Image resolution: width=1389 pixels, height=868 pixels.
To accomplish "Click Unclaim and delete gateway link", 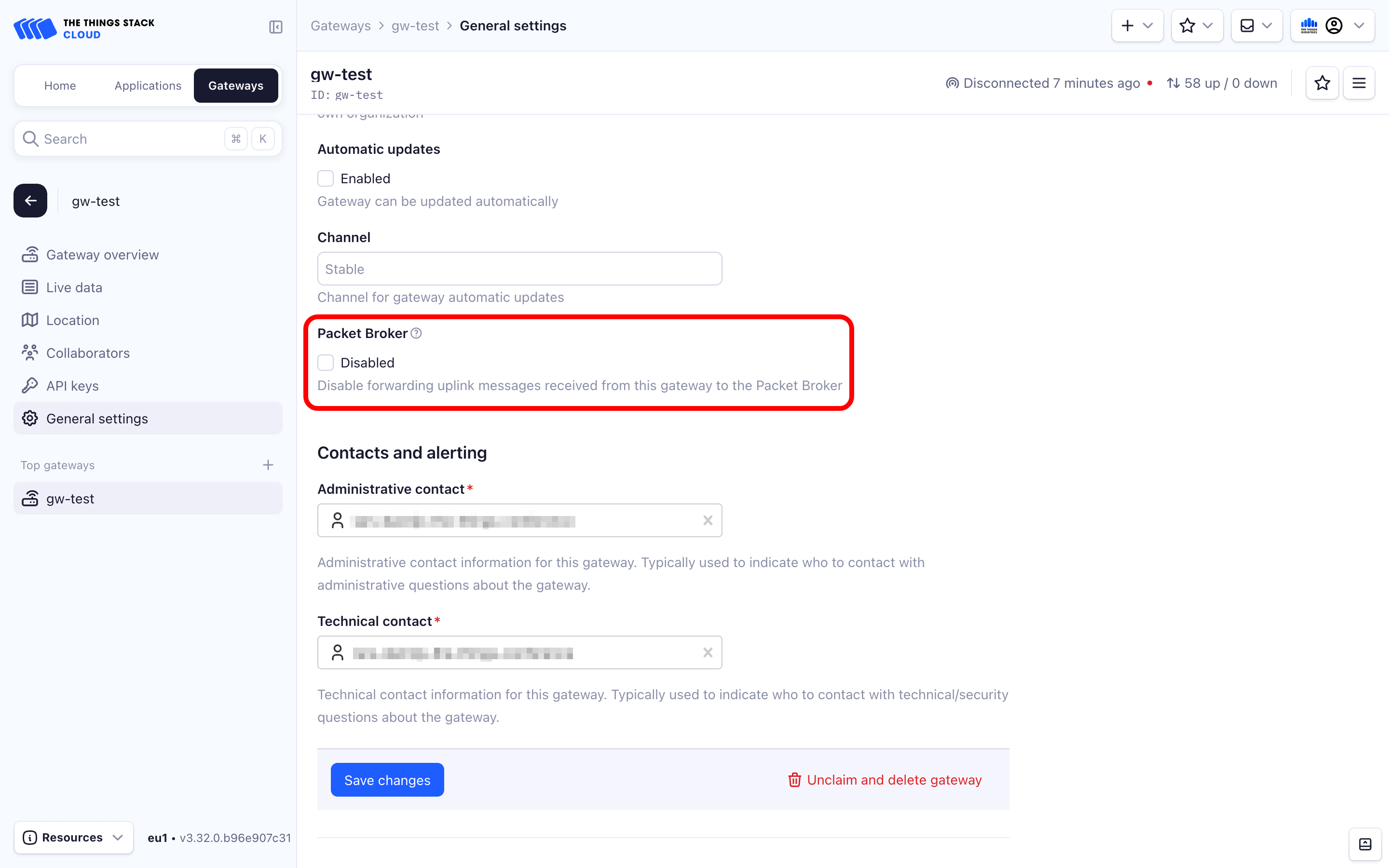I will [884, 779].
